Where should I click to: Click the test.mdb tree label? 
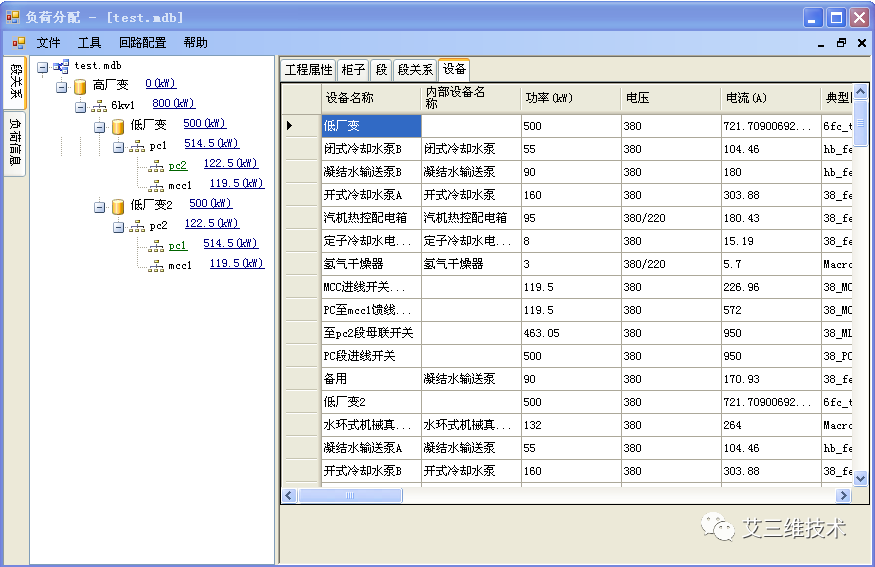[98, 66]
